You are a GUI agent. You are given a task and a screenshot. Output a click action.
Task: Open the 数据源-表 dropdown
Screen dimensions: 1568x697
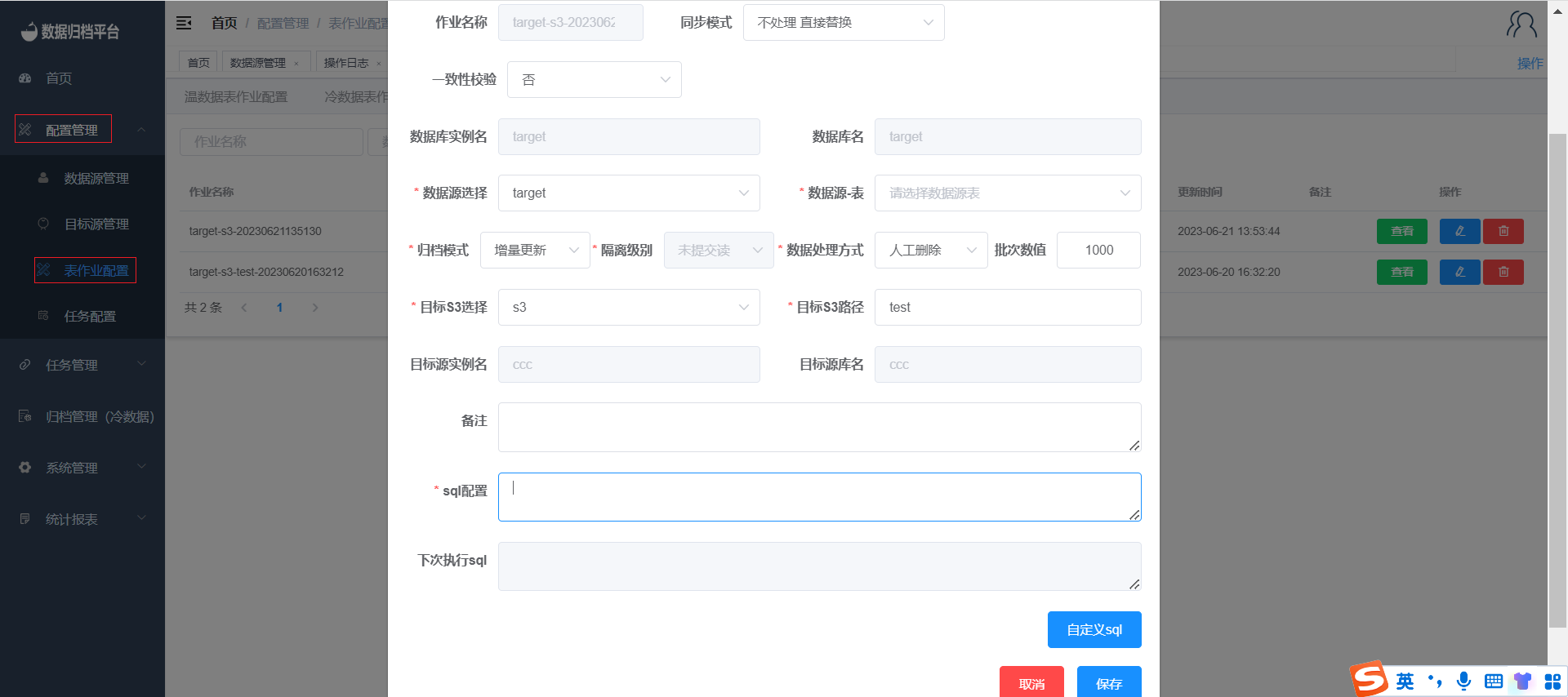(x=1008, y=193)
